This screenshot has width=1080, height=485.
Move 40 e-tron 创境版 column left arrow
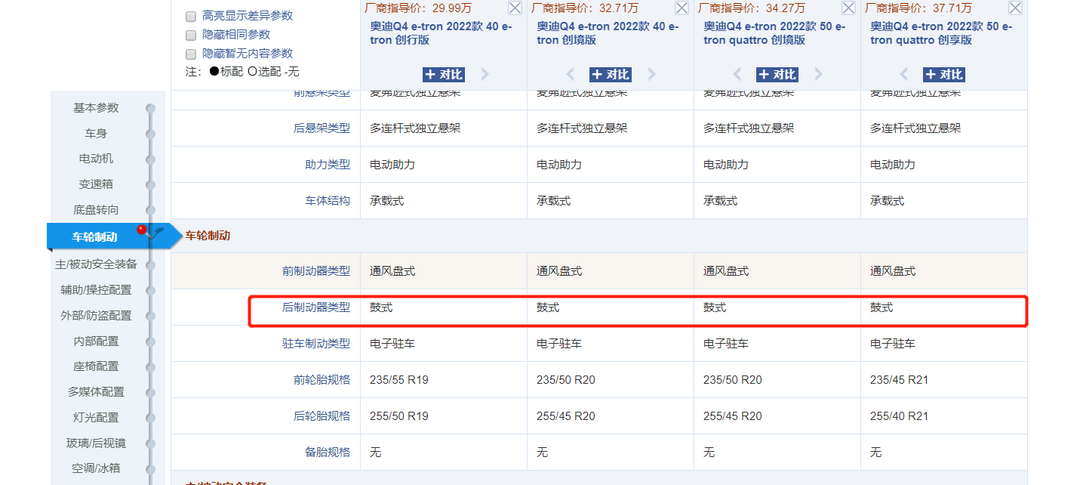tap(570, 74)
